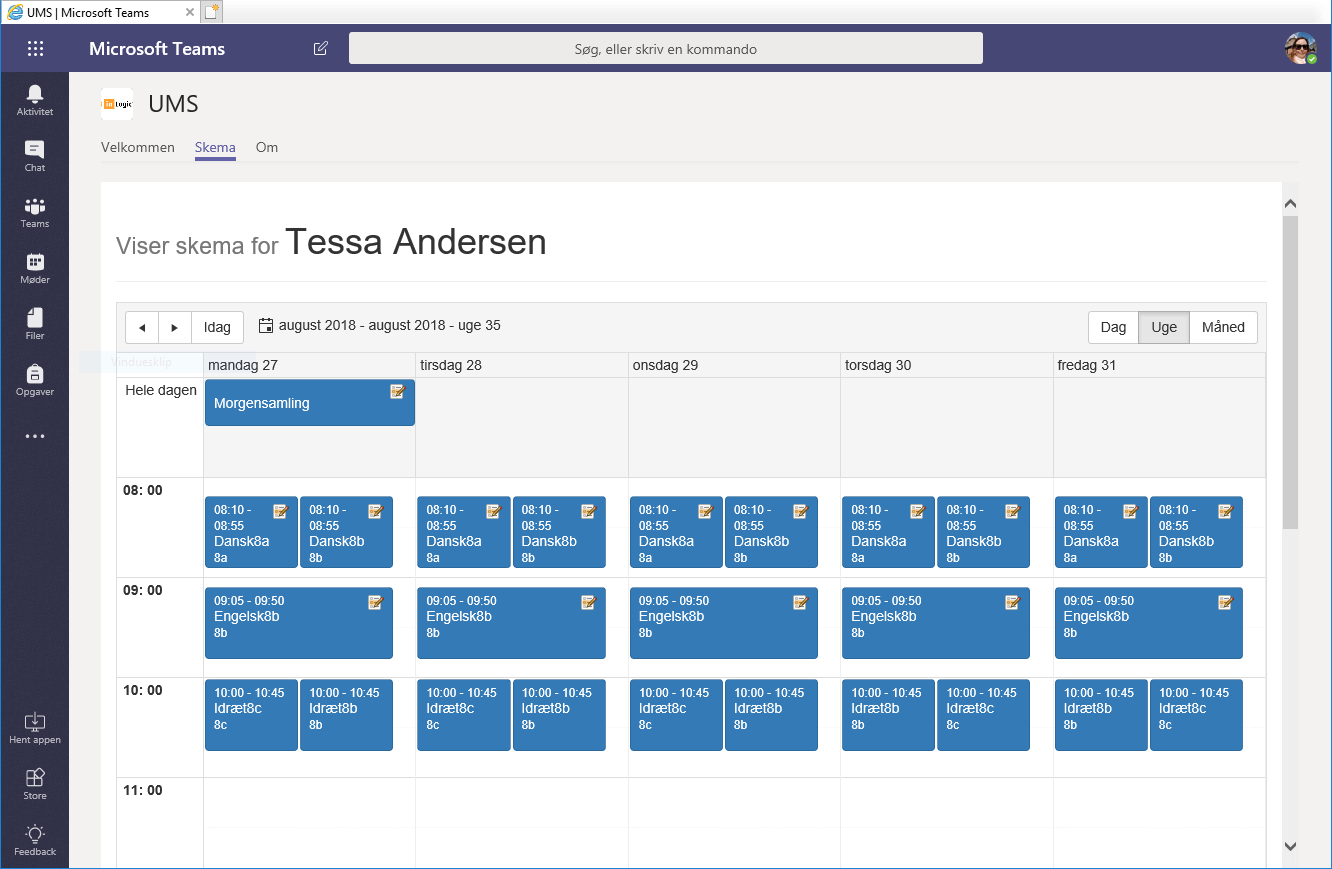Open Wednesday Idræt8b 10:00 lesson
Image resolution: width=1332 pixels, height=869 pixels.
point(771,715)
